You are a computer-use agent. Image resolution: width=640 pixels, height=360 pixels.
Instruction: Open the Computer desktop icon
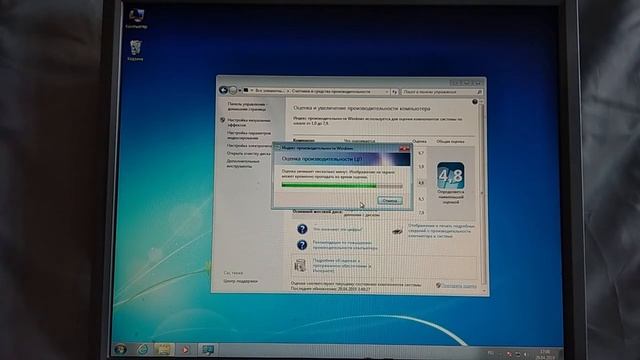tap(136, 18)
